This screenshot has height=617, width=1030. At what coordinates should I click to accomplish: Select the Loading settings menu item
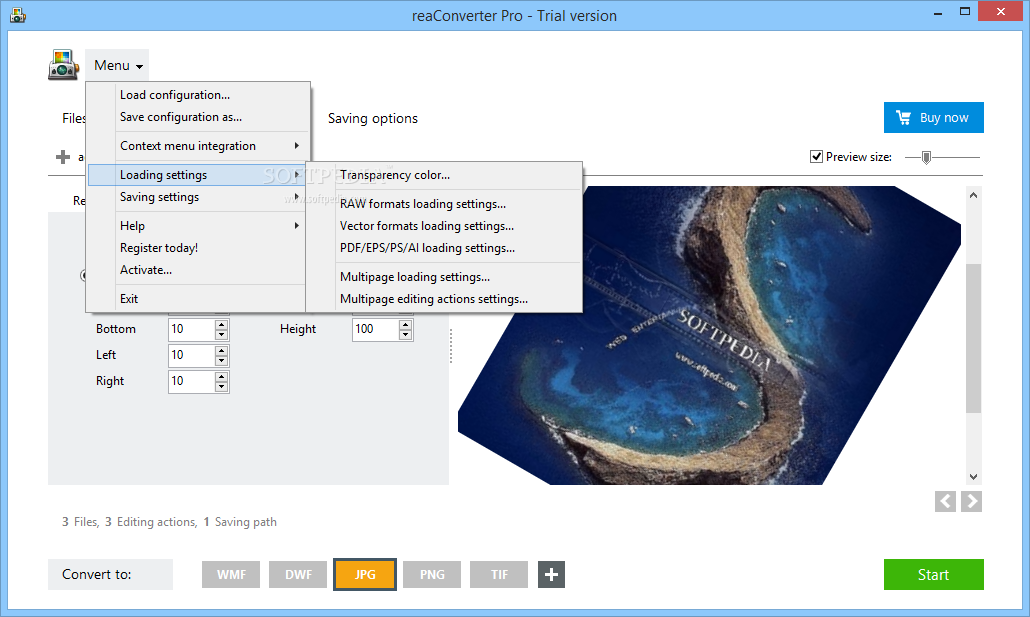[197, 175]
